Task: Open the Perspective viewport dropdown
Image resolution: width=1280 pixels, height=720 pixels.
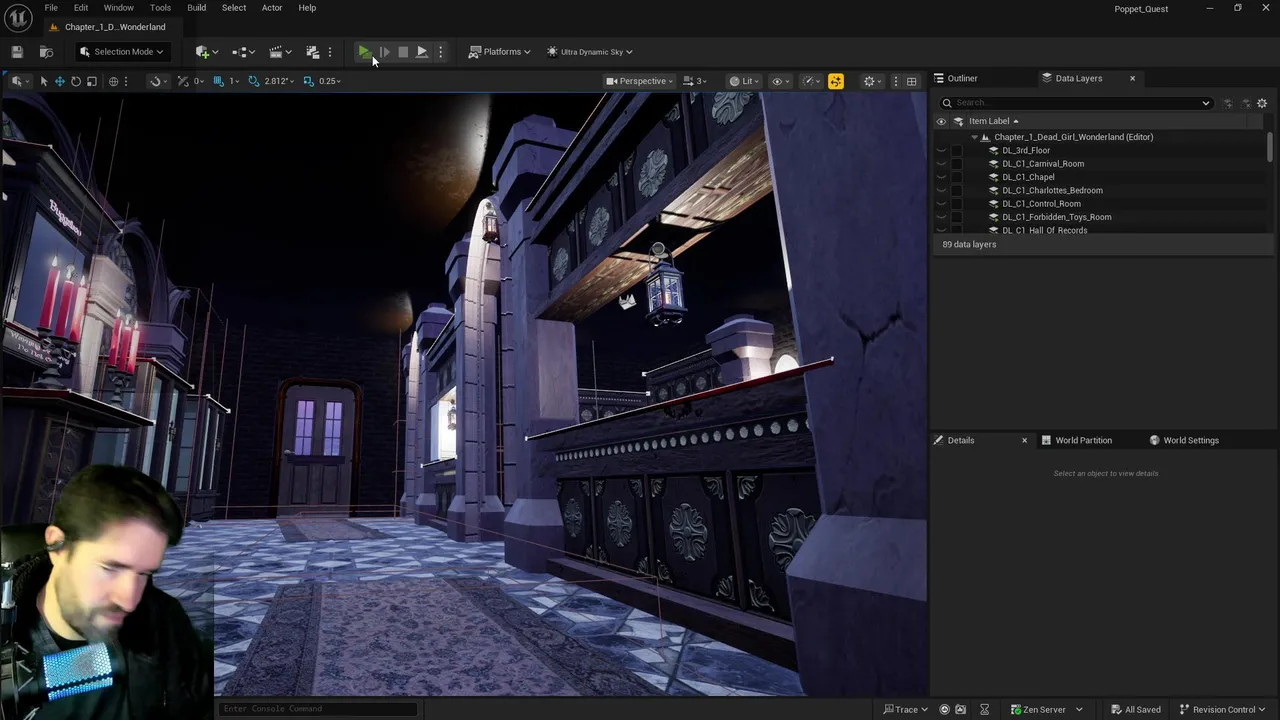Action: [640, 81]
